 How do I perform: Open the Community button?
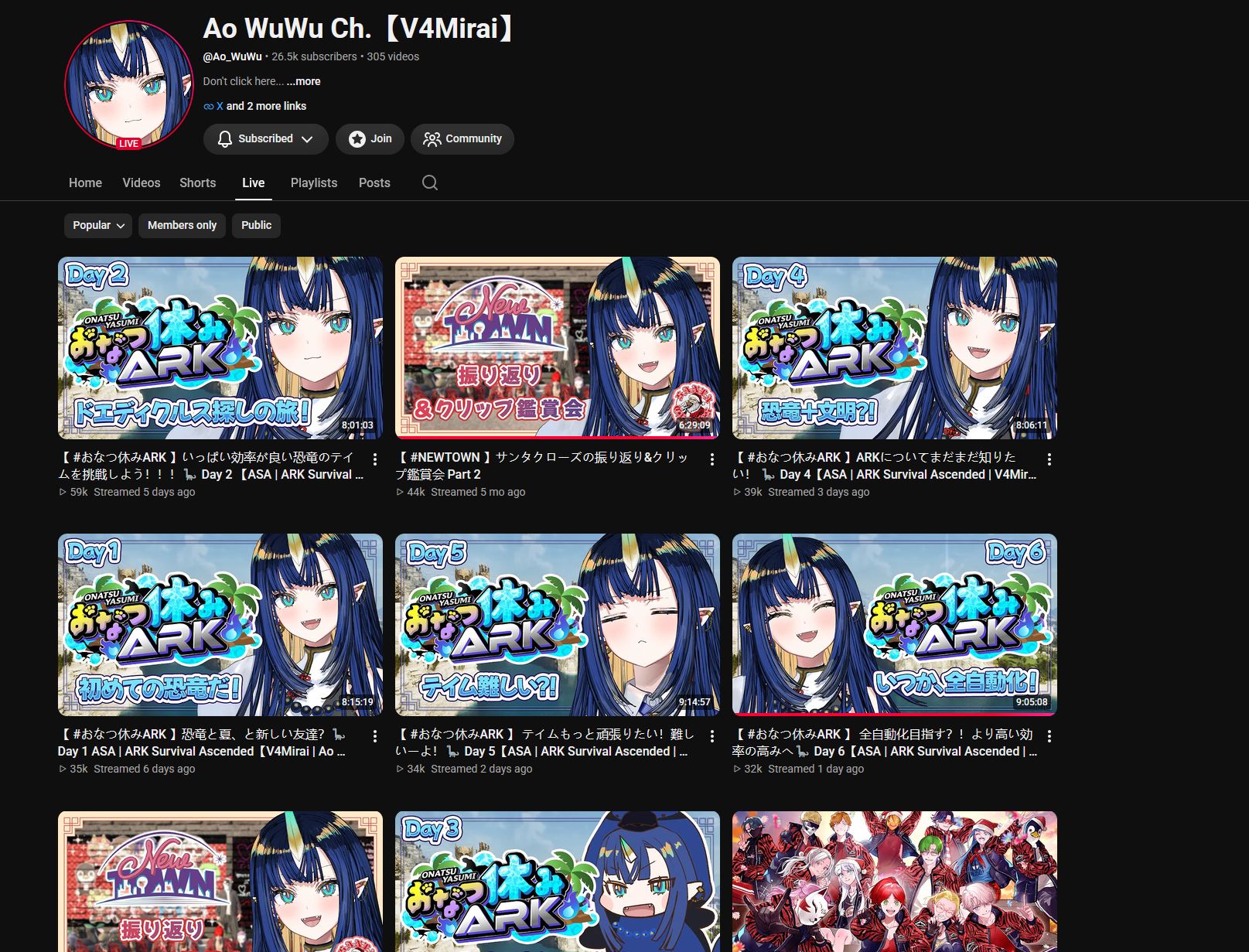(462, 139)
